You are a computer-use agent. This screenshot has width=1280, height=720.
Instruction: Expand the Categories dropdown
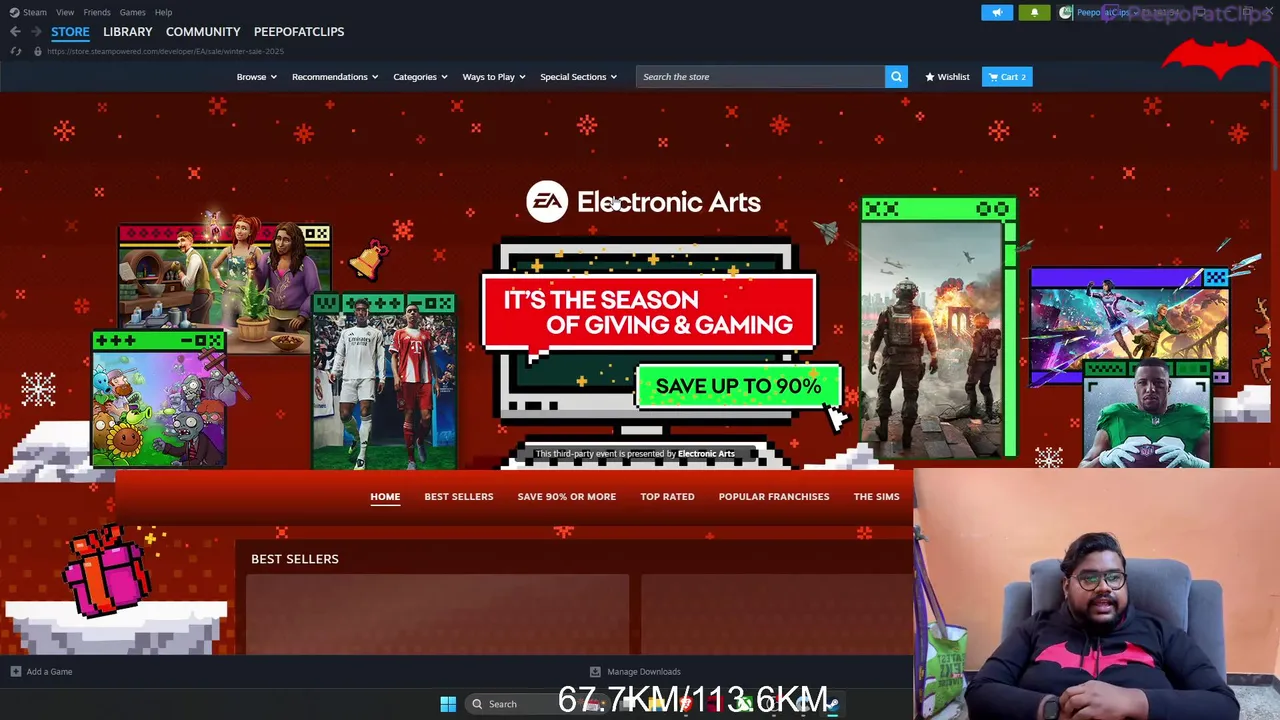pos(420,77)
